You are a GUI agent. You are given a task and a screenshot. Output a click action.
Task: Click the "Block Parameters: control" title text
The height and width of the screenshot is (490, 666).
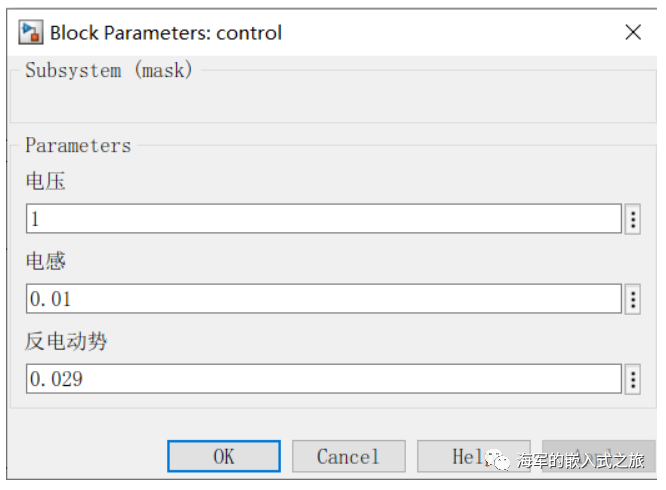point(166,33)
